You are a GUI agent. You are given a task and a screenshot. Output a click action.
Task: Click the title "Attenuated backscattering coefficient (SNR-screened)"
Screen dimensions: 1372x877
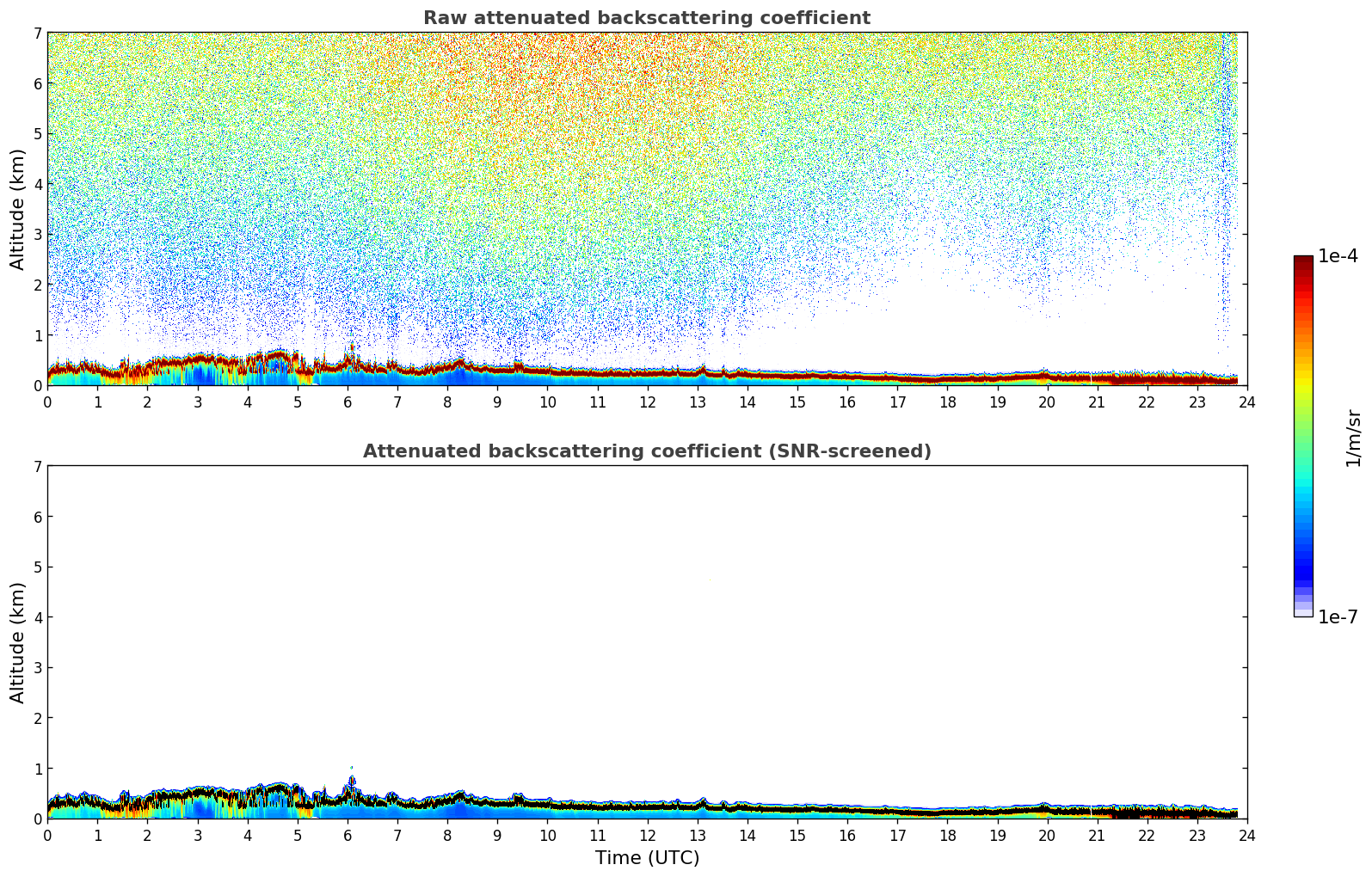point(647,451)
